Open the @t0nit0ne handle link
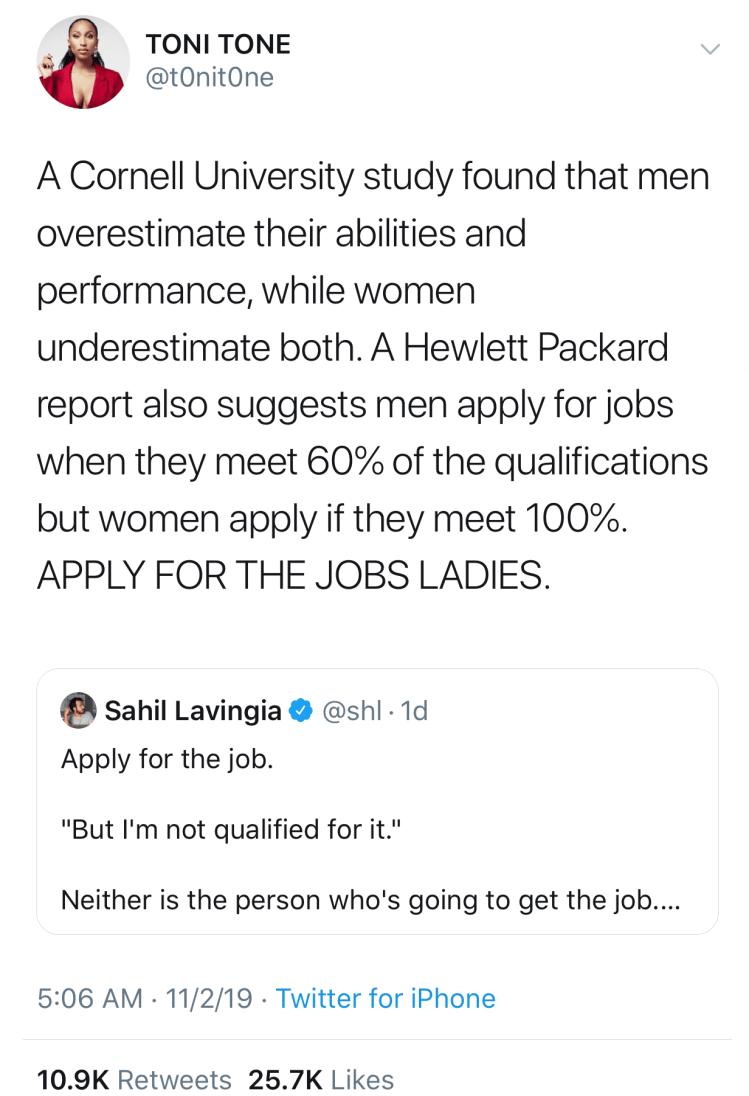 click(x=209, y=78)
